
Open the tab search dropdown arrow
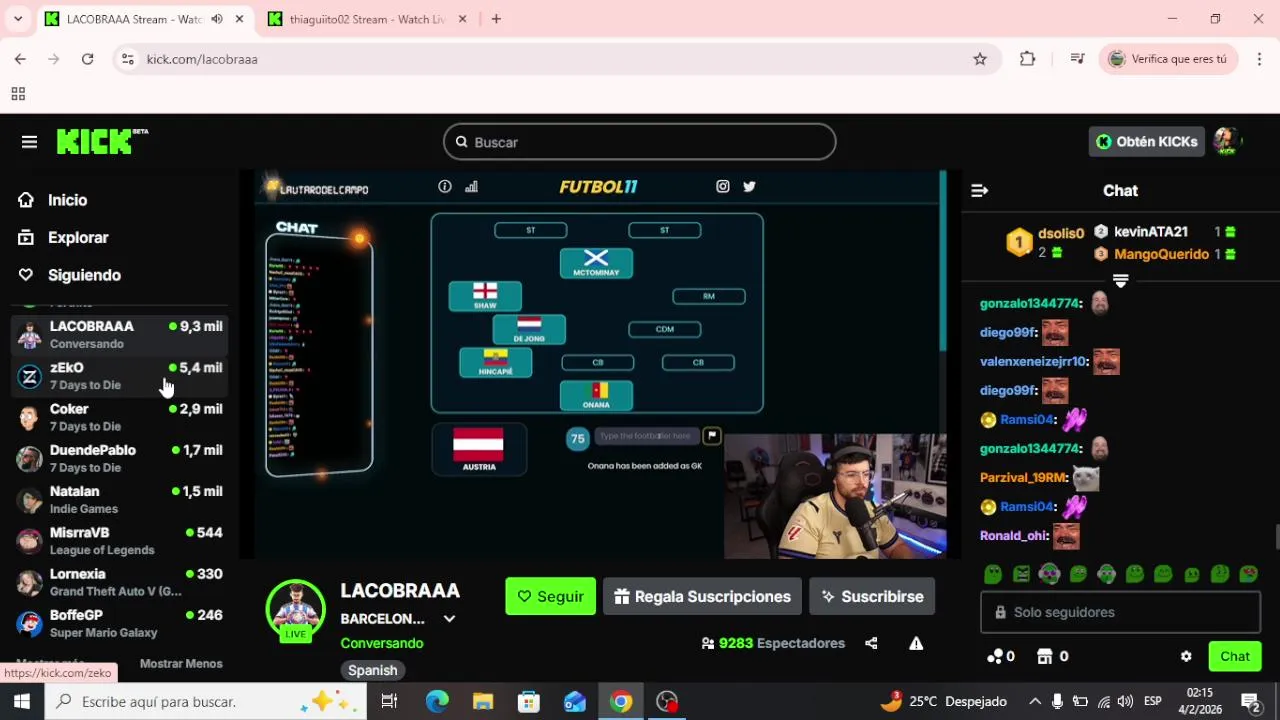click(17, 19)
